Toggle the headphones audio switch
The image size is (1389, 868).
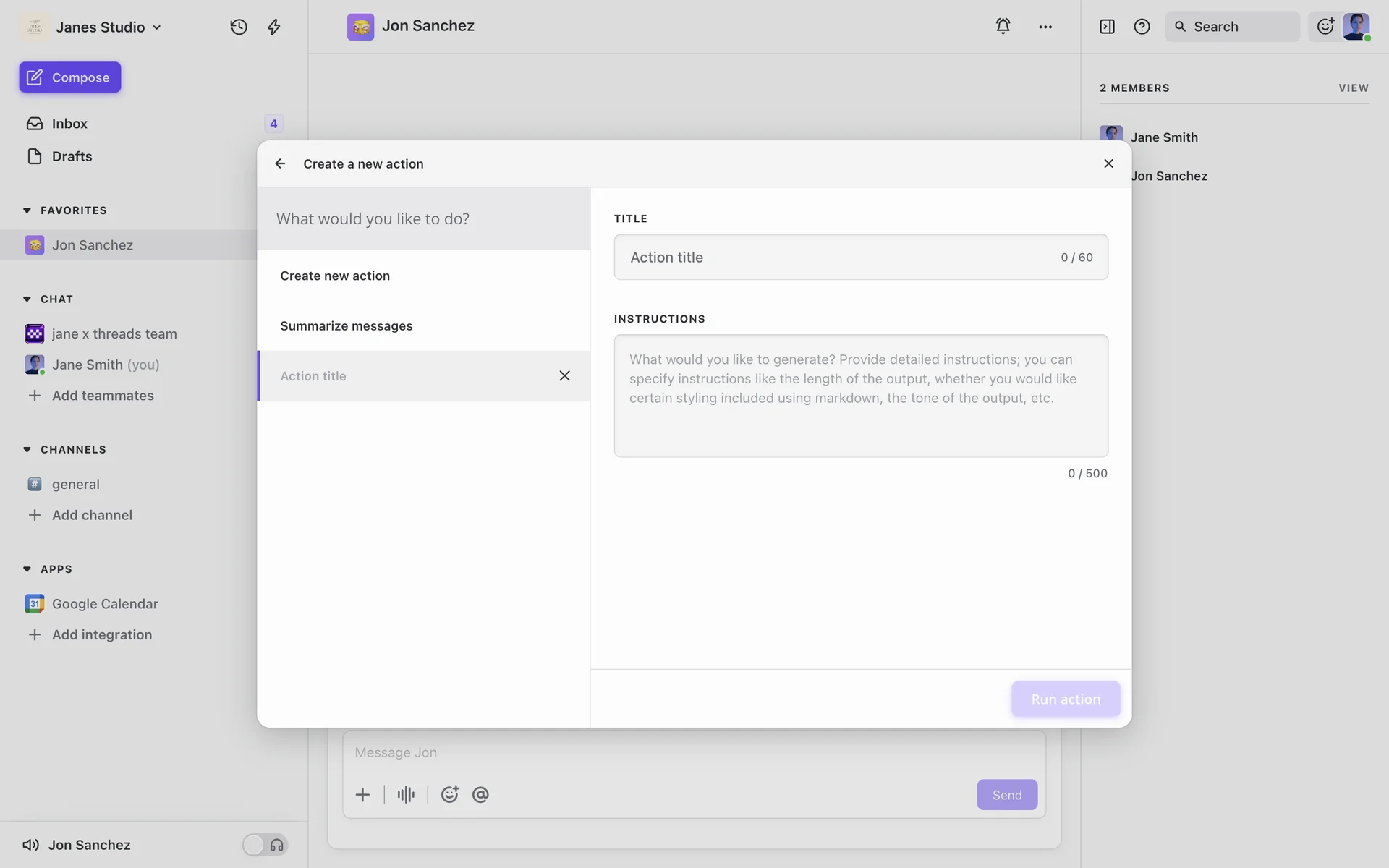(x=265, y=845)
